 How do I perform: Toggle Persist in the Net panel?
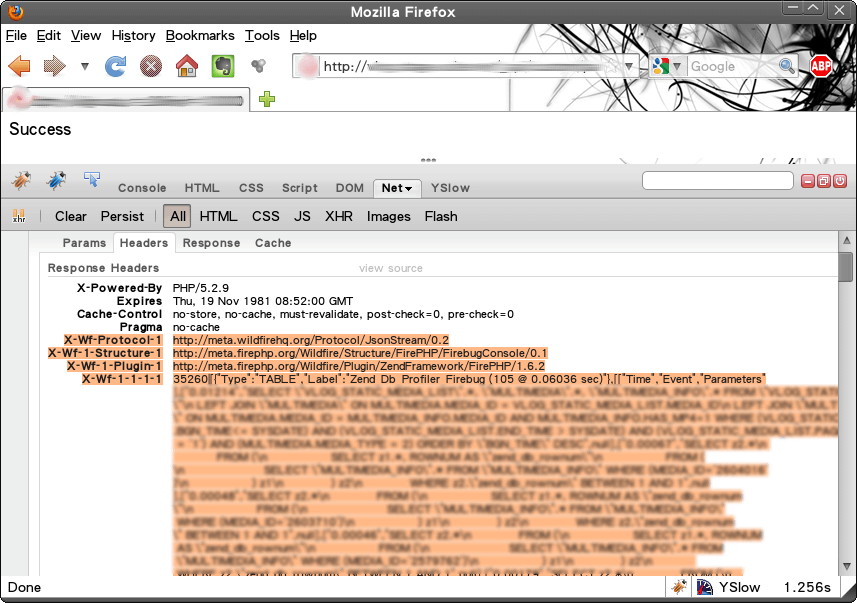coord(122,216)
